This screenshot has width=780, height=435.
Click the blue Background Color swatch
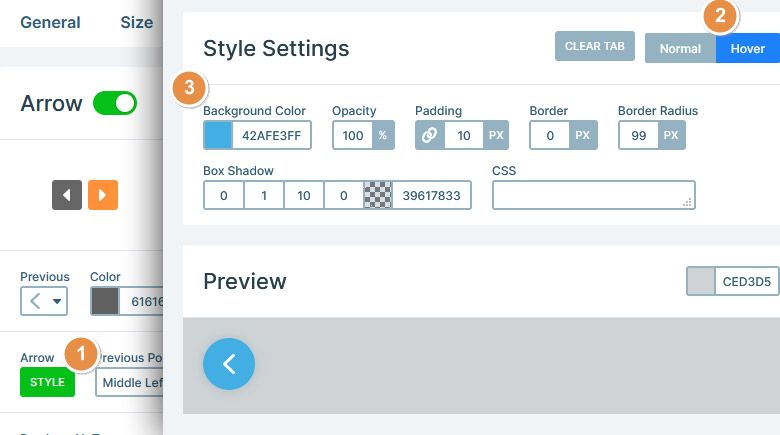[218, 135]
